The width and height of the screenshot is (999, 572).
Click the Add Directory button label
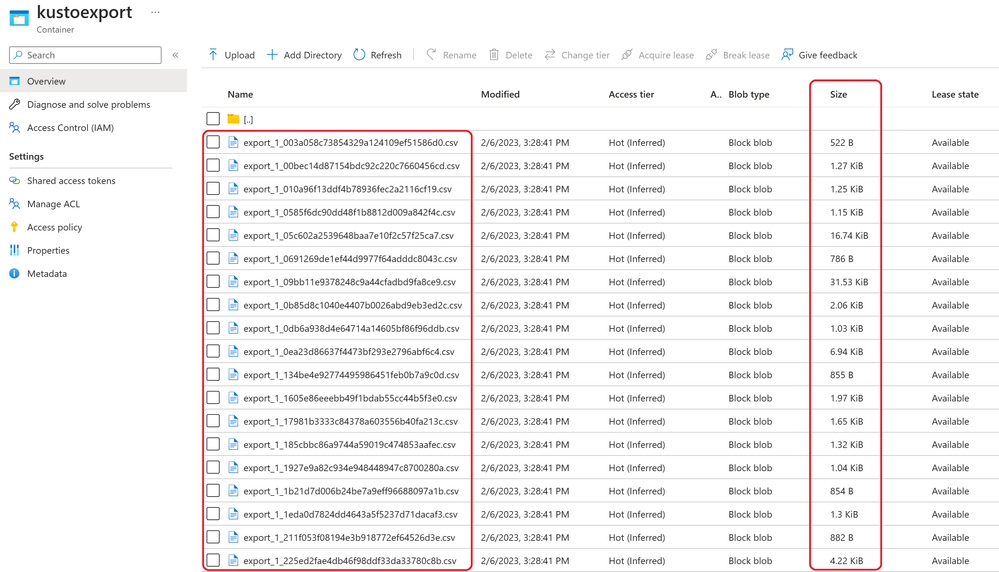(x=313, y=55)
